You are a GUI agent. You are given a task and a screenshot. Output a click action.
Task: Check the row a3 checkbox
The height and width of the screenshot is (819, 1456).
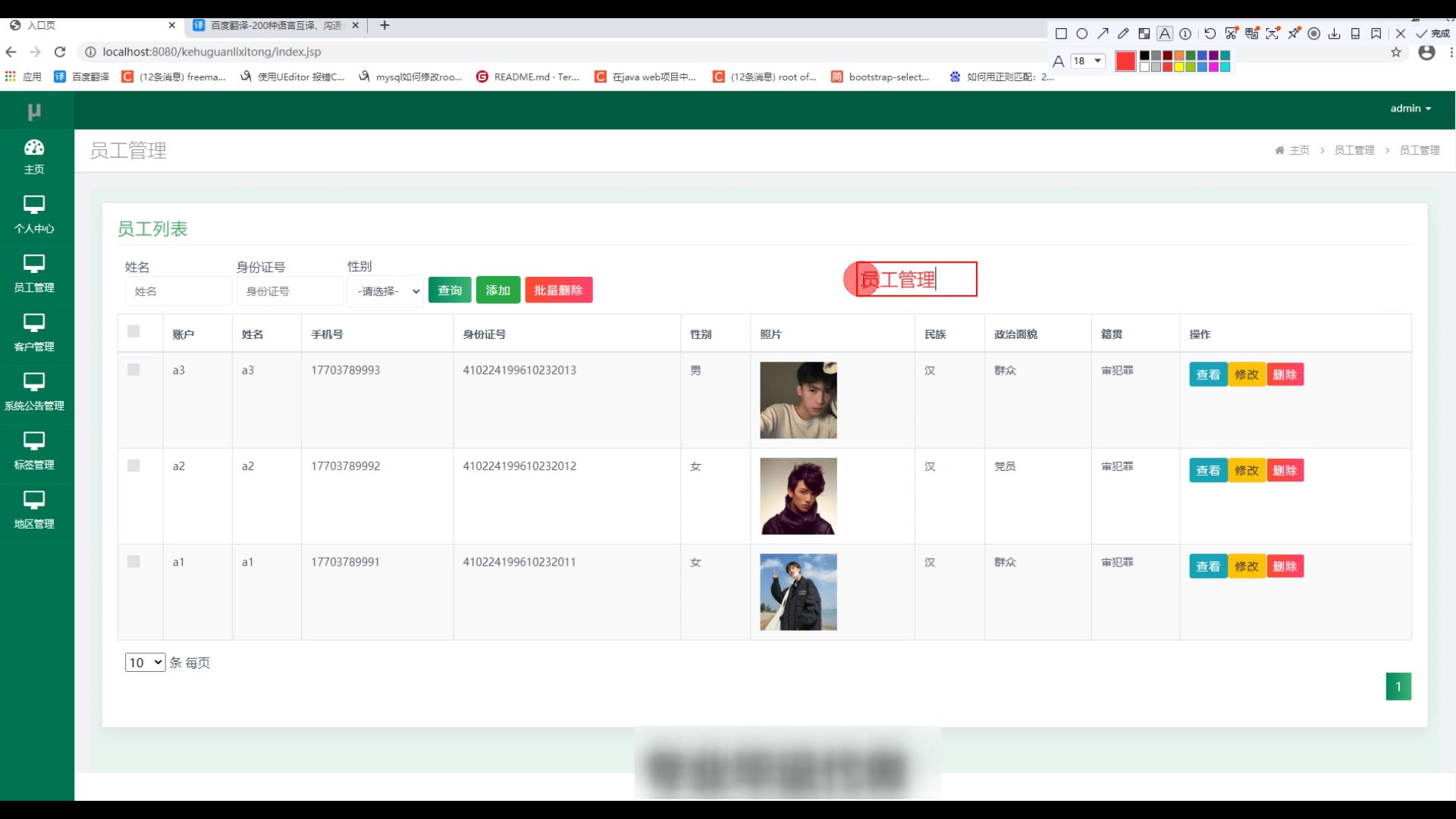point(133,370)
